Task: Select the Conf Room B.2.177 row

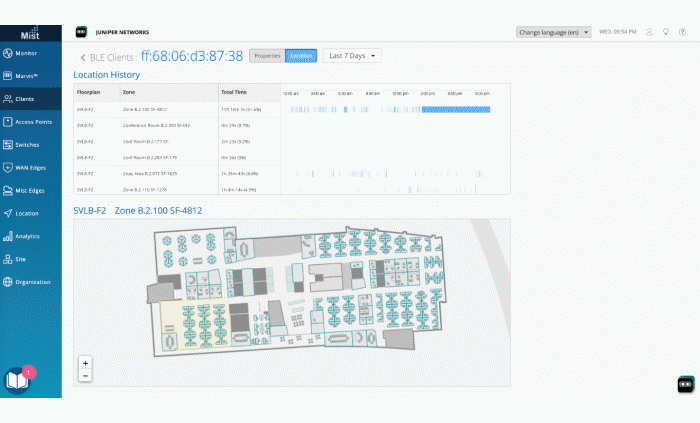Action: tap(292, 141)
